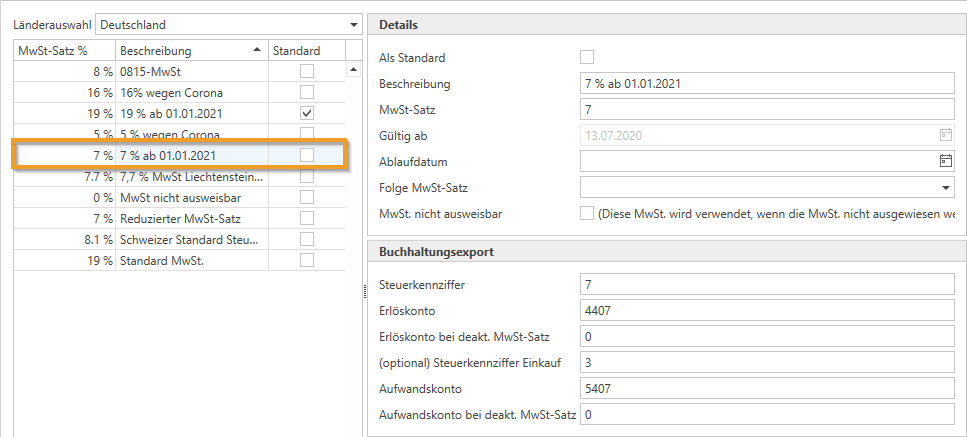Click the sort arrow in Beschreibung header
Screen dimensions: 967x437
pyautogui.click(x=255, y=50)
